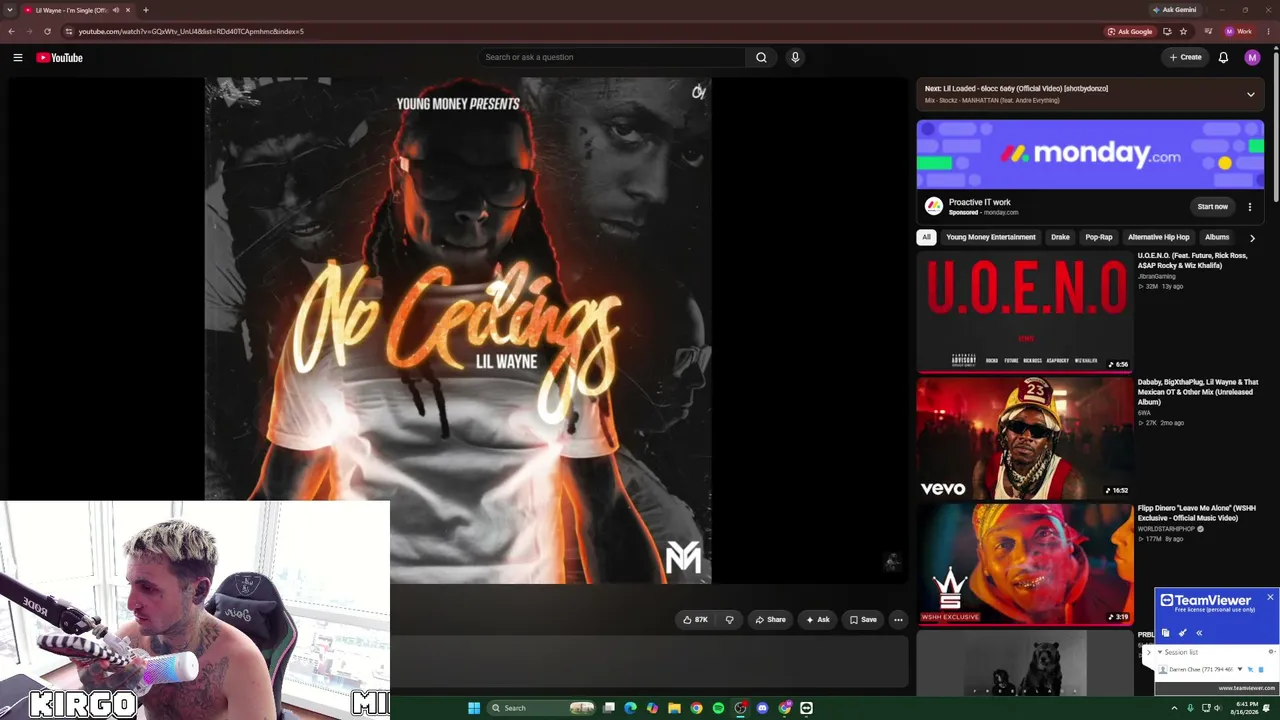Open Microsoft Edge from the taskbar
Viewport: 1280px width, 720px height.
[x=630, y=708]
